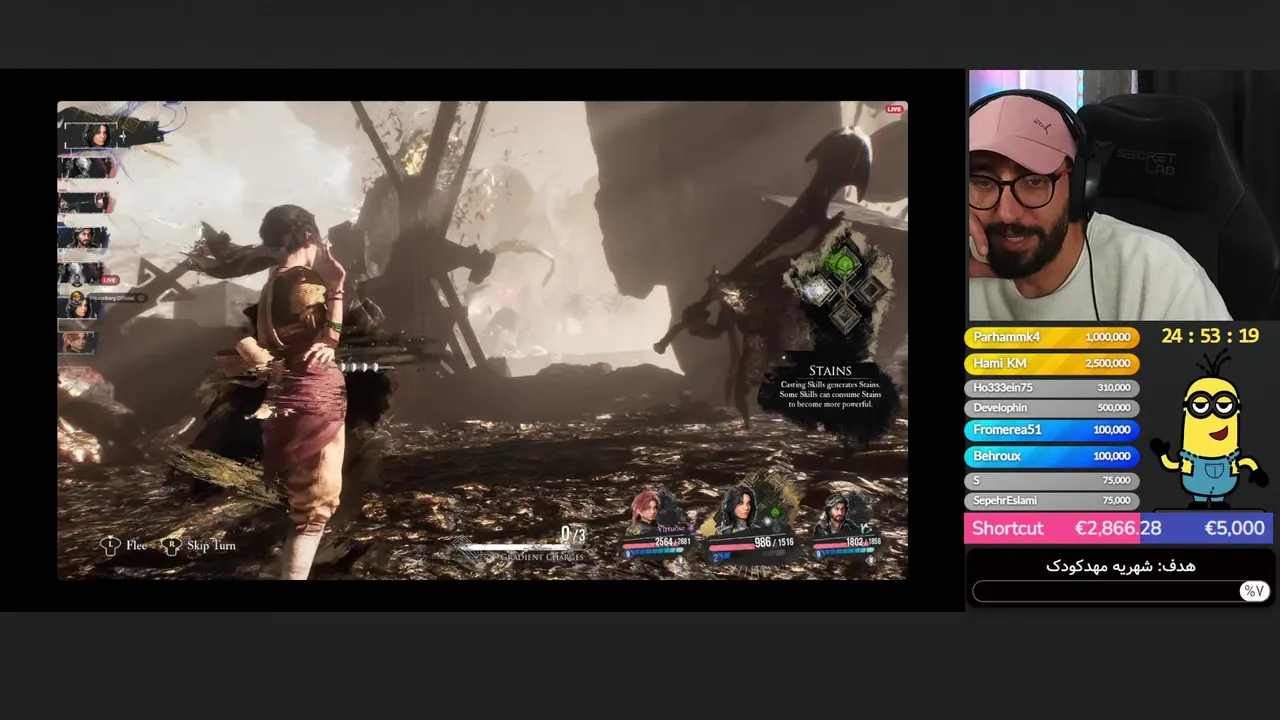Click the Gradient Charges bar
The height and width of the screenshot is (720, 1280).
[x=515, y=547]
